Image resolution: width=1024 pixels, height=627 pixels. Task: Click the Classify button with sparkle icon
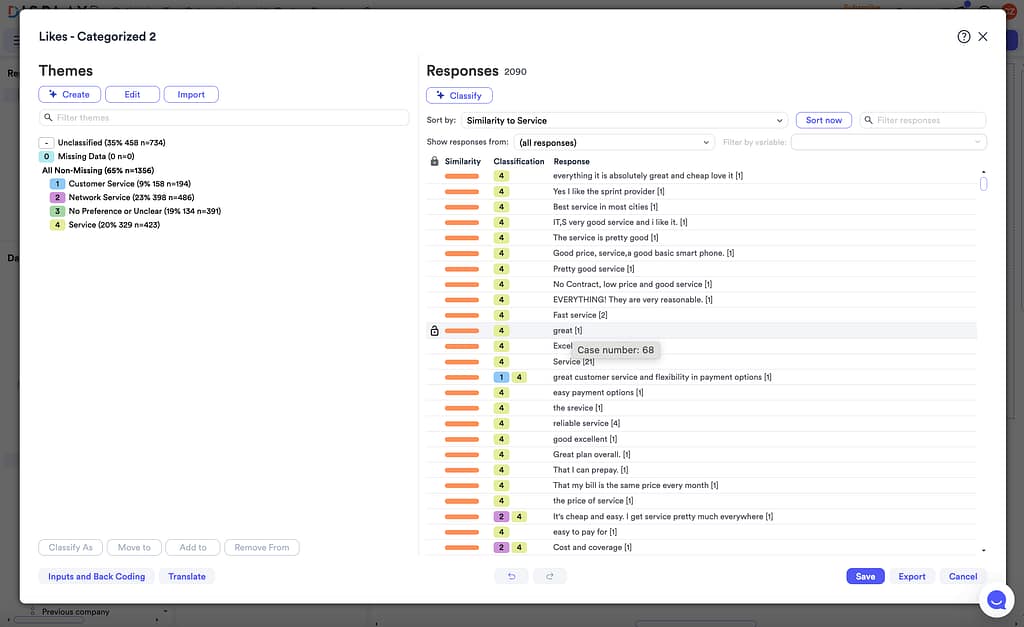pyautogui.click(x=459, y=96)
